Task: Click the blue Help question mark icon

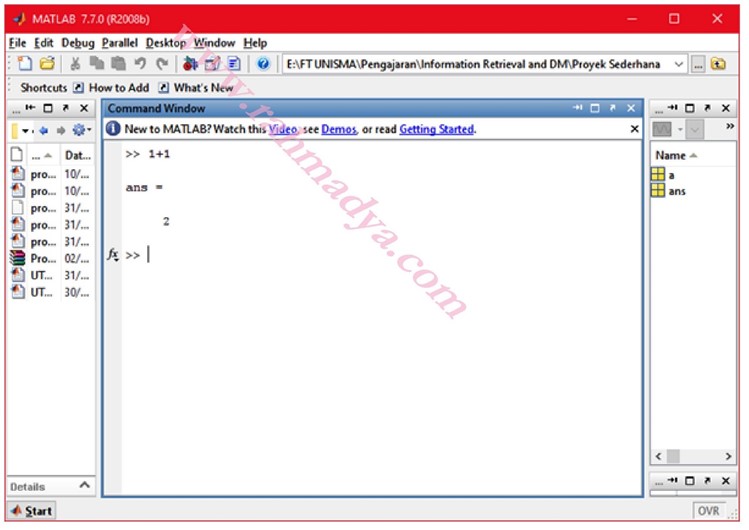Action: (x=263, y=64)
